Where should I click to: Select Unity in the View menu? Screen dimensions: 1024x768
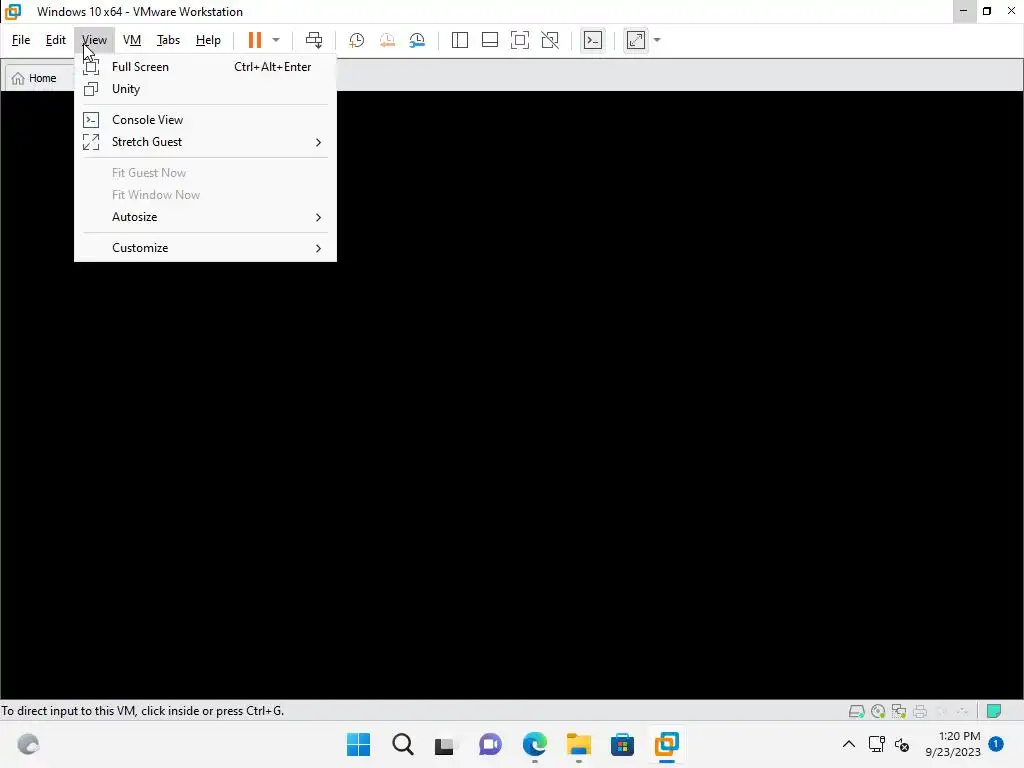coord(206,89)
